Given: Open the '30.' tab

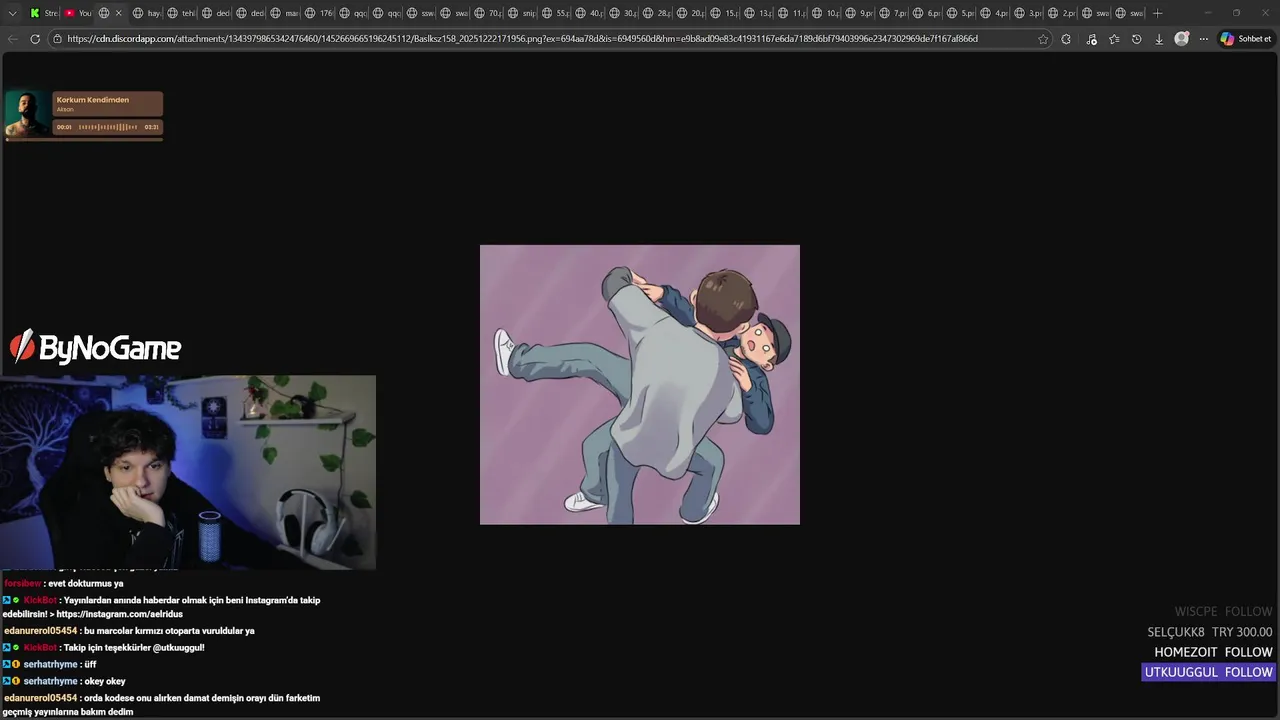Looking at the screenshot, I should (x=623, y=13).
